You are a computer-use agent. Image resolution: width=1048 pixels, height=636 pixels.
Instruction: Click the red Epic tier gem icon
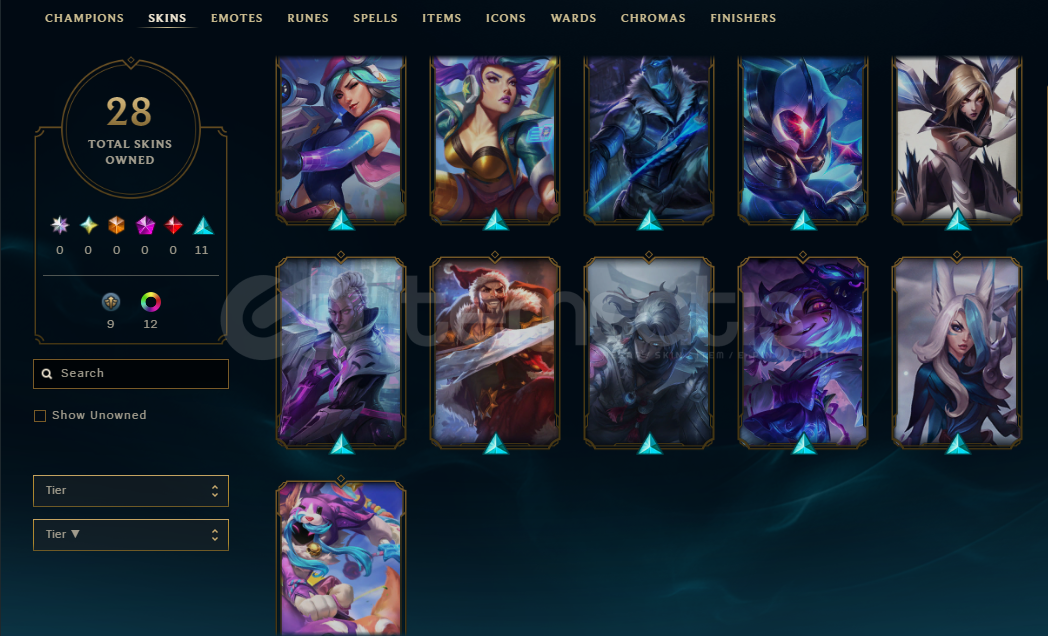click(173, 225)
